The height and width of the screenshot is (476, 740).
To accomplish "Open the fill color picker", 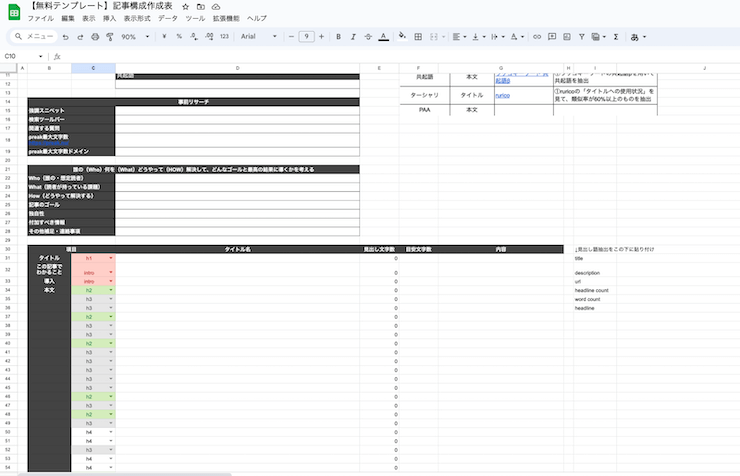I will (x=402, y=36).
